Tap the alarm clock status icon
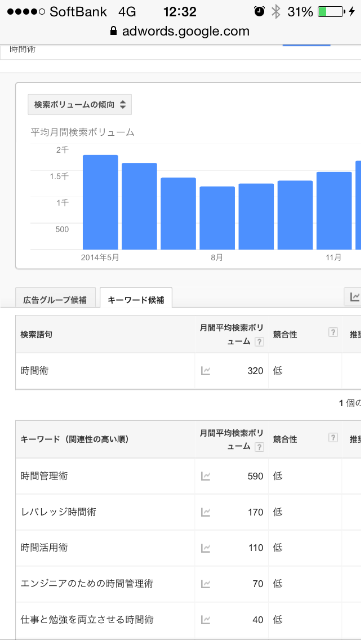The height and width of the screenshot is (640, 361). pyautogui.click(x=259, y=12)
